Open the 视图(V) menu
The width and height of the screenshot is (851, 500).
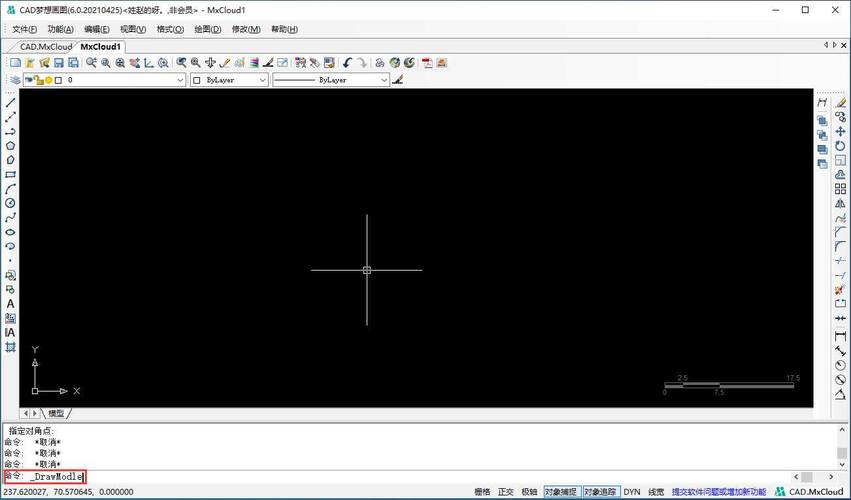coord(133,29)
